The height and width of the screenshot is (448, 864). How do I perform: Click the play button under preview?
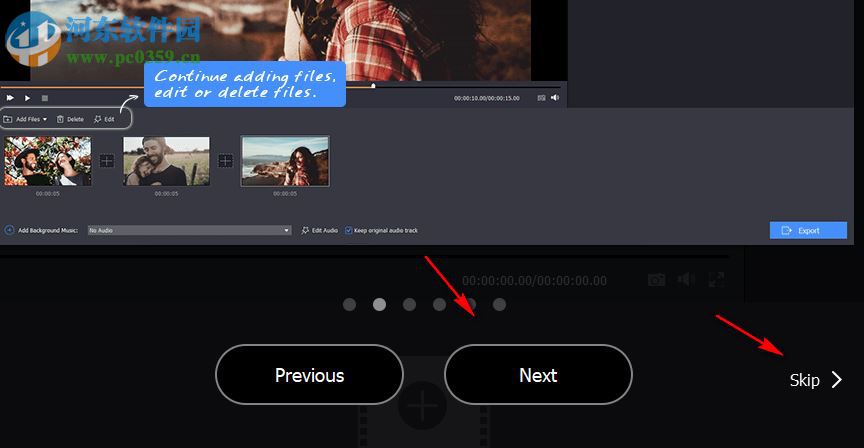pos(27,98)
